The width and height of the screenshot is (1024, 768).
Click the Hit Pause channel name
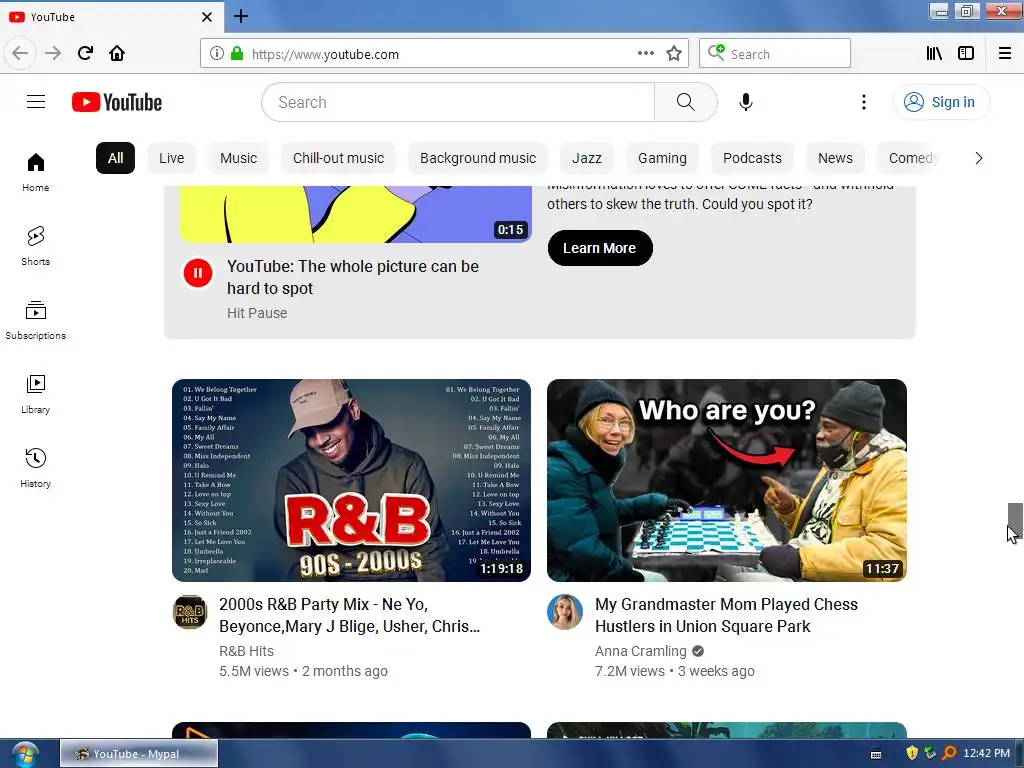point(257,313)
